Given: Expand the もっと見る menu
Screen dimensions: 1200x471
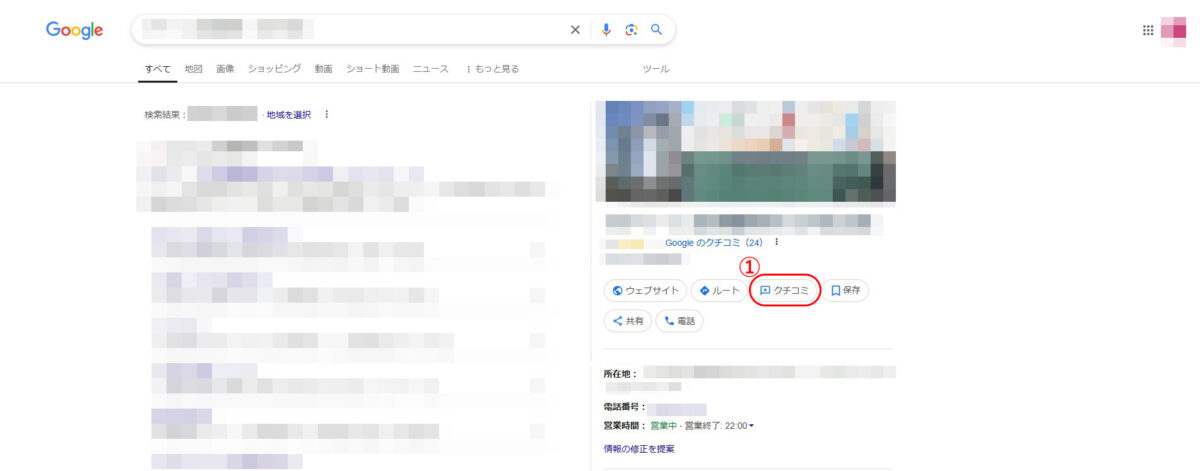Looking at the screenshot, I should point(493,69).
